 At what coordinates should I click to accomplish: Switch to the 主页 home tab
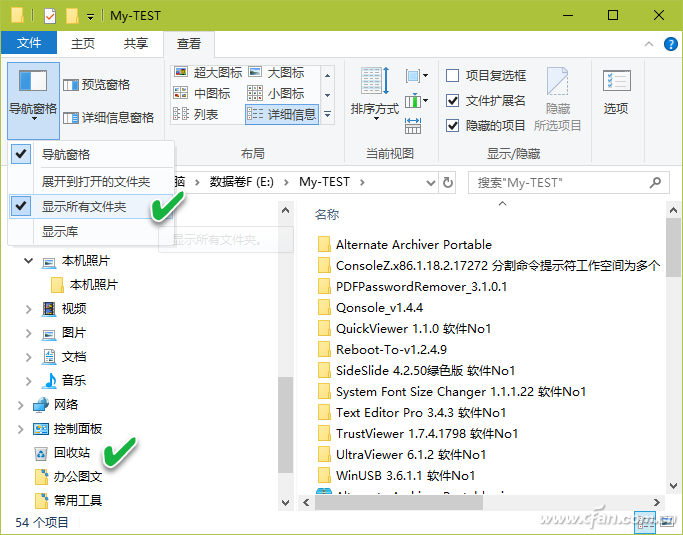83,44
